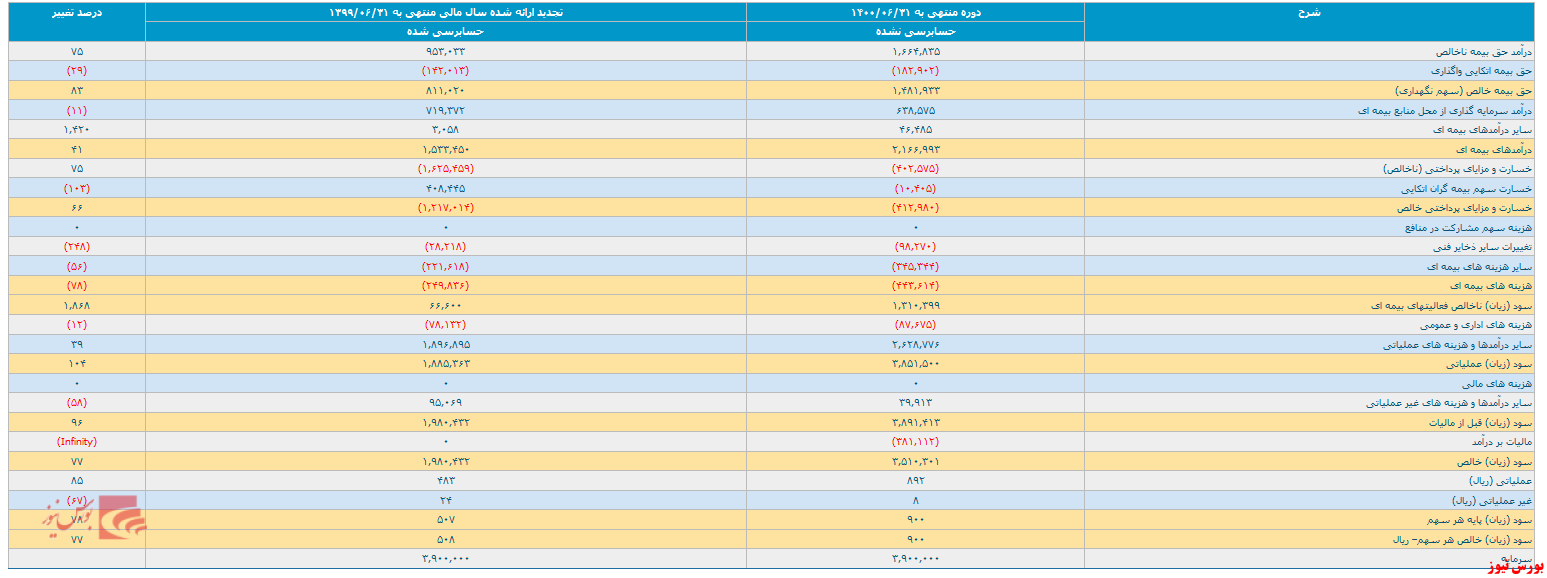Click percent change '۱,۴۲۰'
1547x578 pixels.
point(76,129)
